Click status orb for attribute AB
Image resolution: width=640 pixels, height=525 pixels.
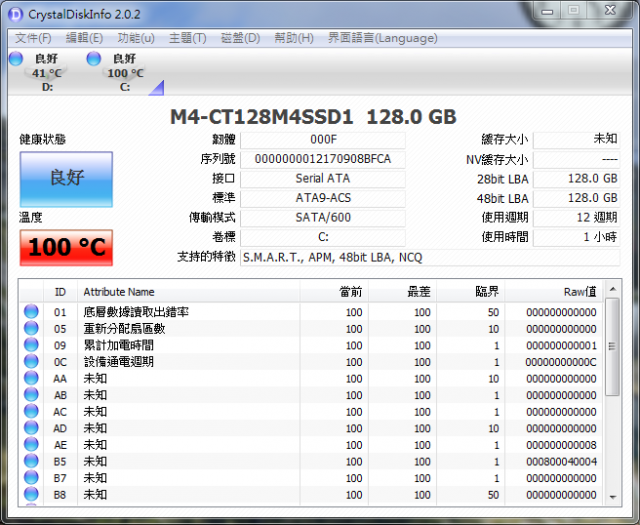31,394
